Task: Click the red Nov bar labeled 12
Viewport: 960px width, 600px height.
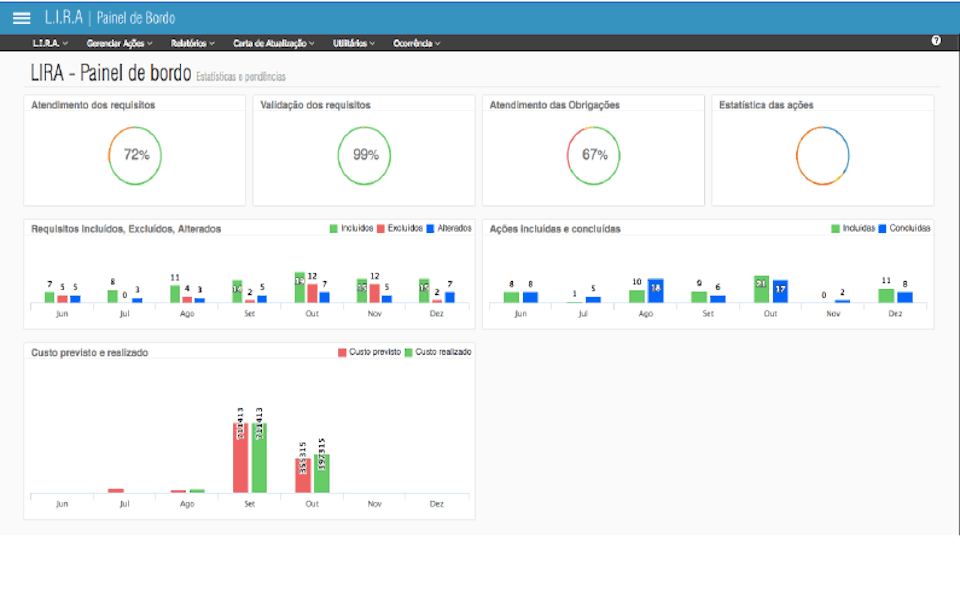Action: point(374,293)
